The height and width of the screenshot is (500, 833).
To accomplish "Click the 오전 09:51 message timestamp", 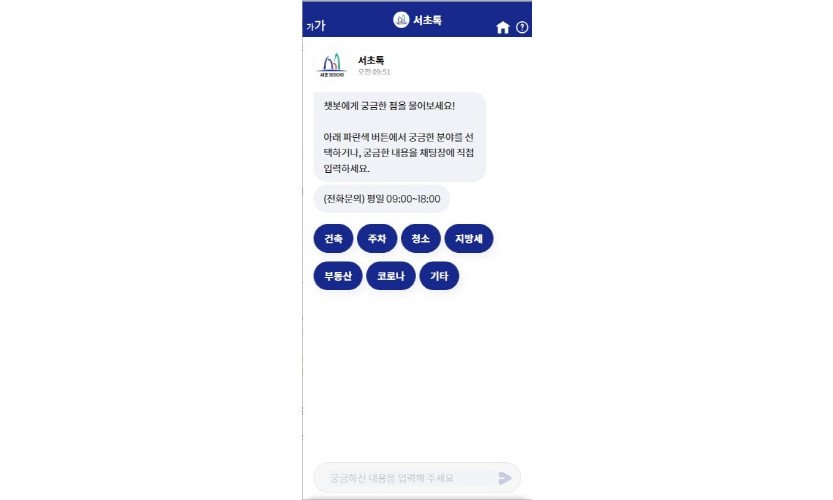I will click(x=374, y=72).
